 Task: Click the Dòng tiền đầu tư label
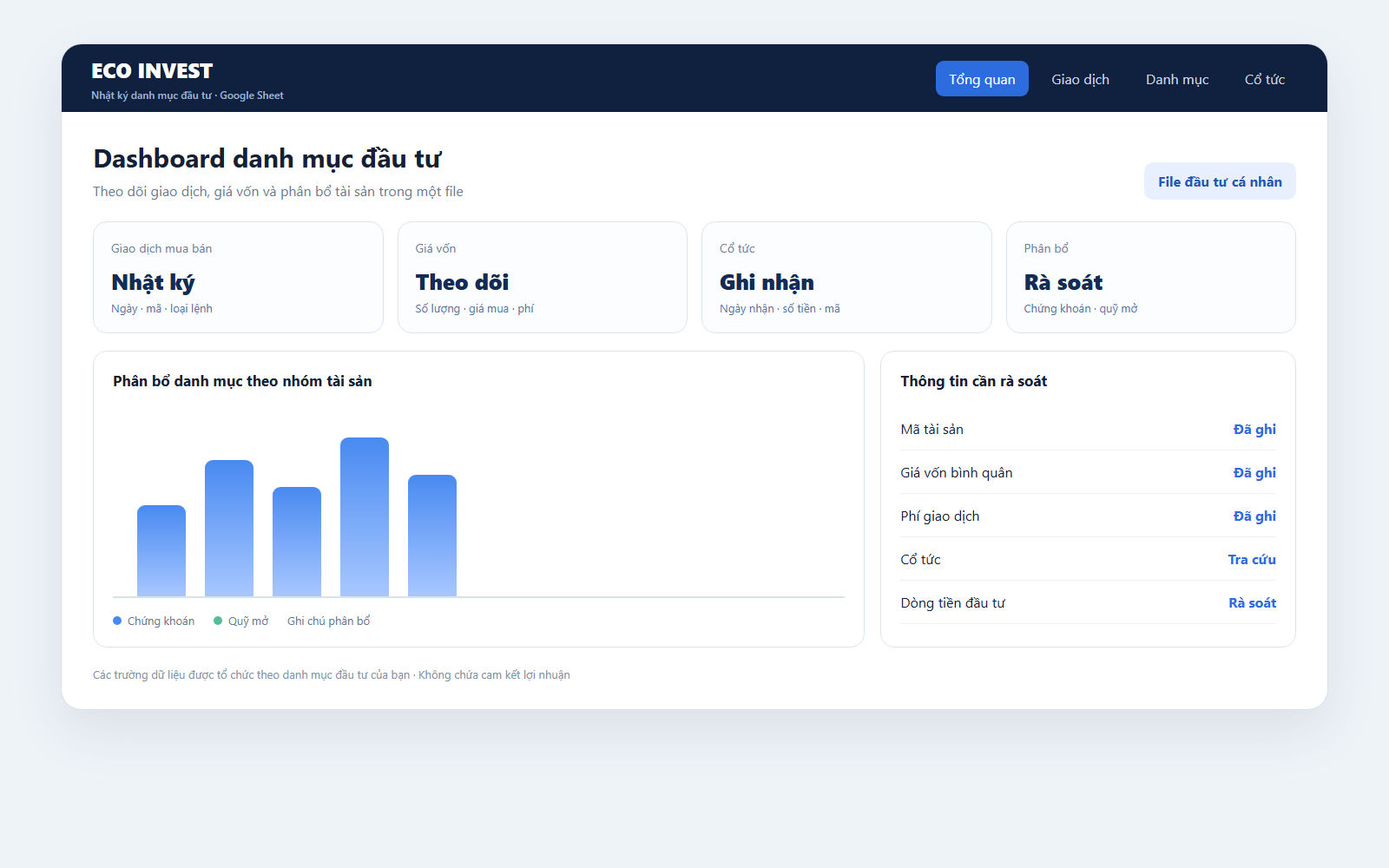tap(952, 602)
